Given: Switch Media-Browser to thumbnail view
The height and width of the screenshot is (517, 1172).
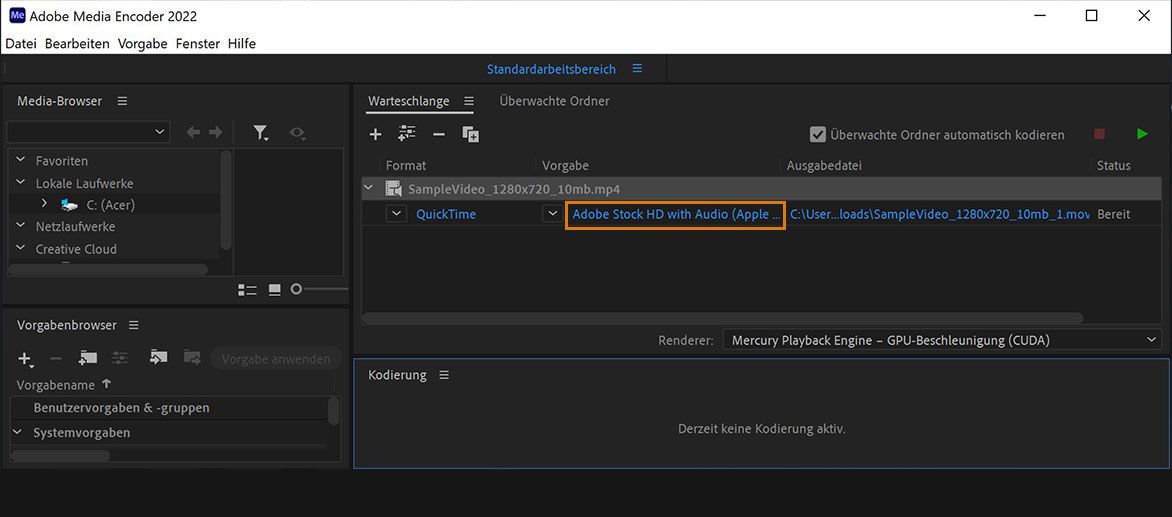Looking at the screenshot, I should pyautogui.click(x=273, y=289).
